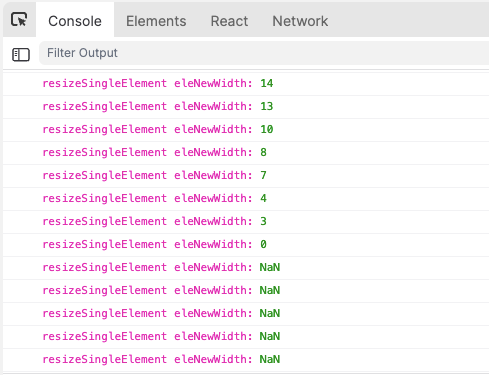The height and width of the screenshot is (375, 489).
Task: Select the log line with value 14
Action: tap(246, 83)
